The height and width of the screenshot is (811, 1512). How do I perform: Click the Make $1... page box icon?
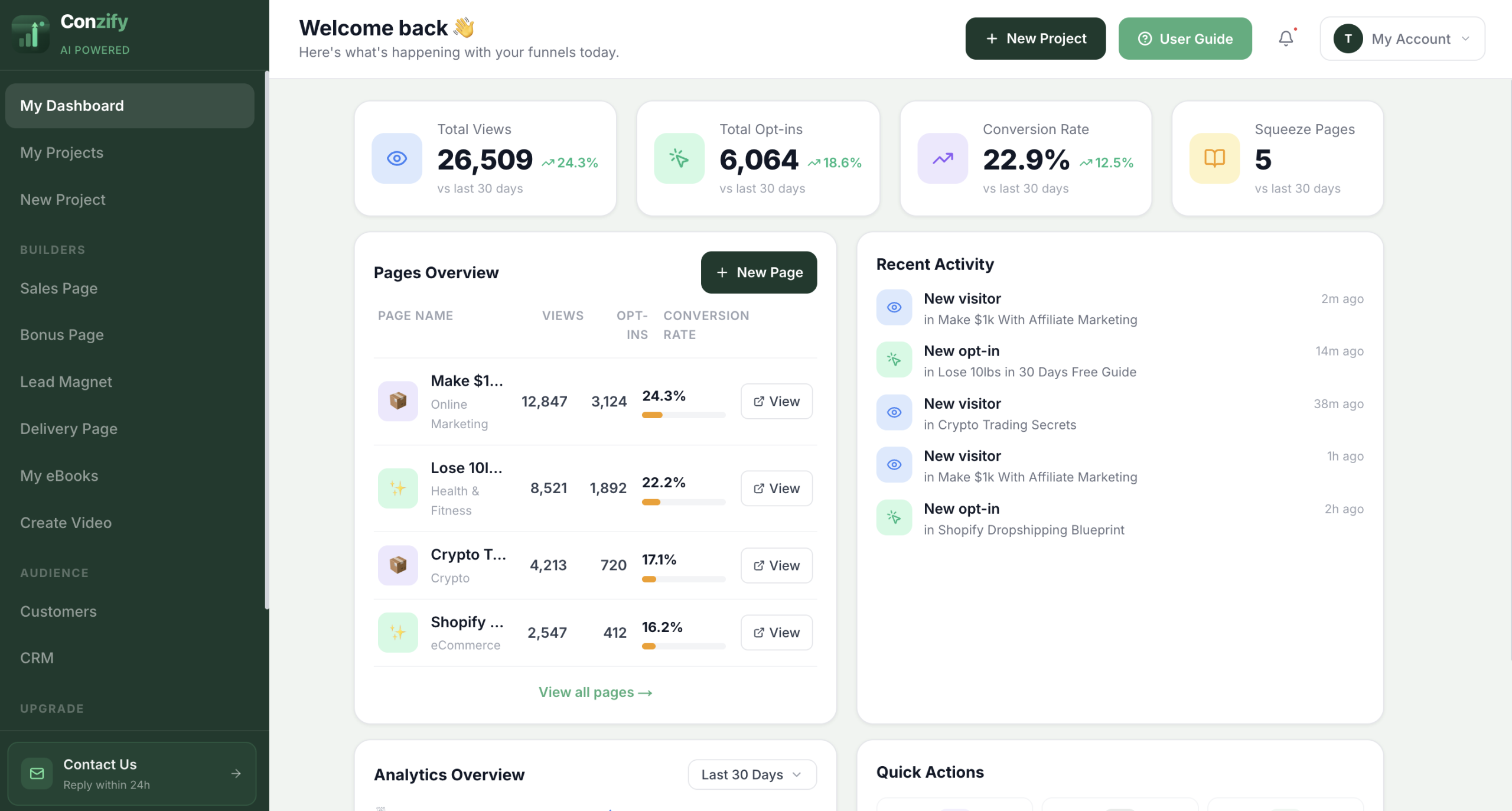pyautogui.click(x=398, y=401)
